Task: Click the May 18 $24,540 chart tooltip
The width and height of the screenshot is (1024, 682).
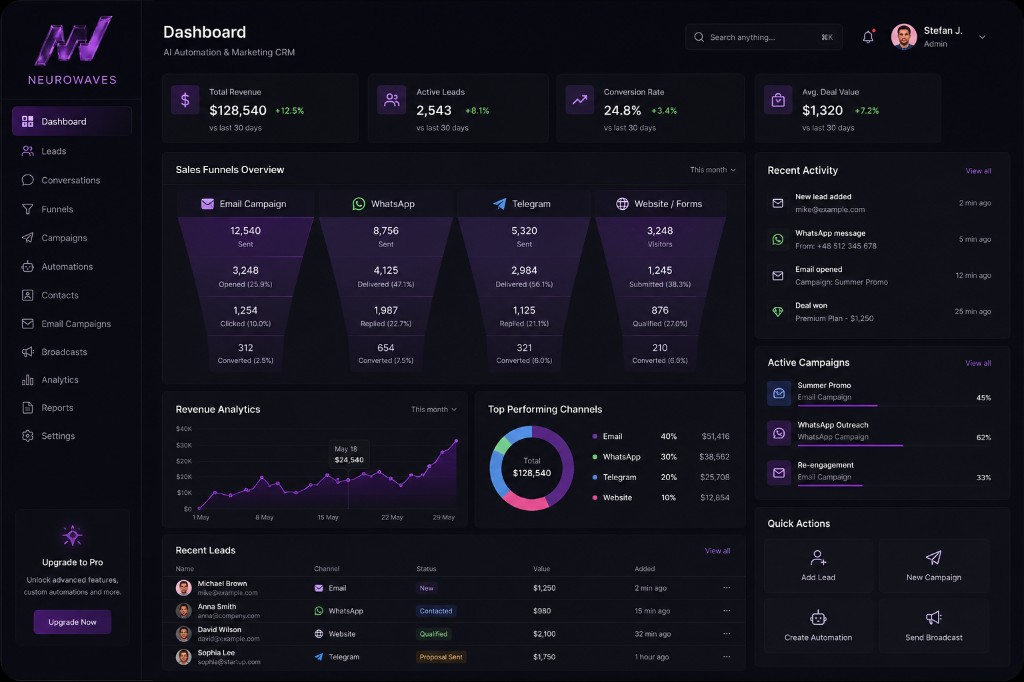Action: point(349,455)
